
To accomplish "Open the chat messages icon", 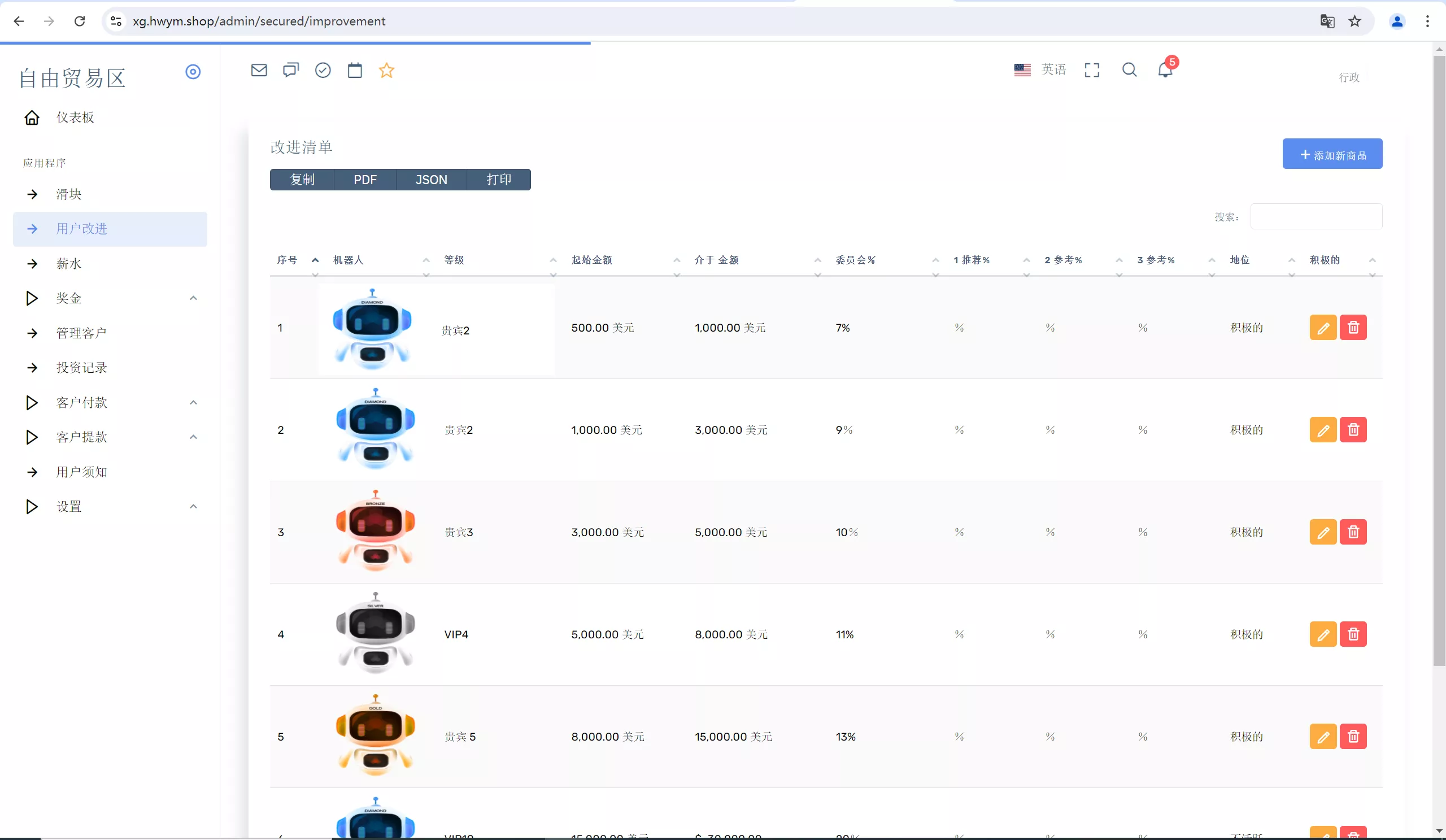I will tap(290, 70).
